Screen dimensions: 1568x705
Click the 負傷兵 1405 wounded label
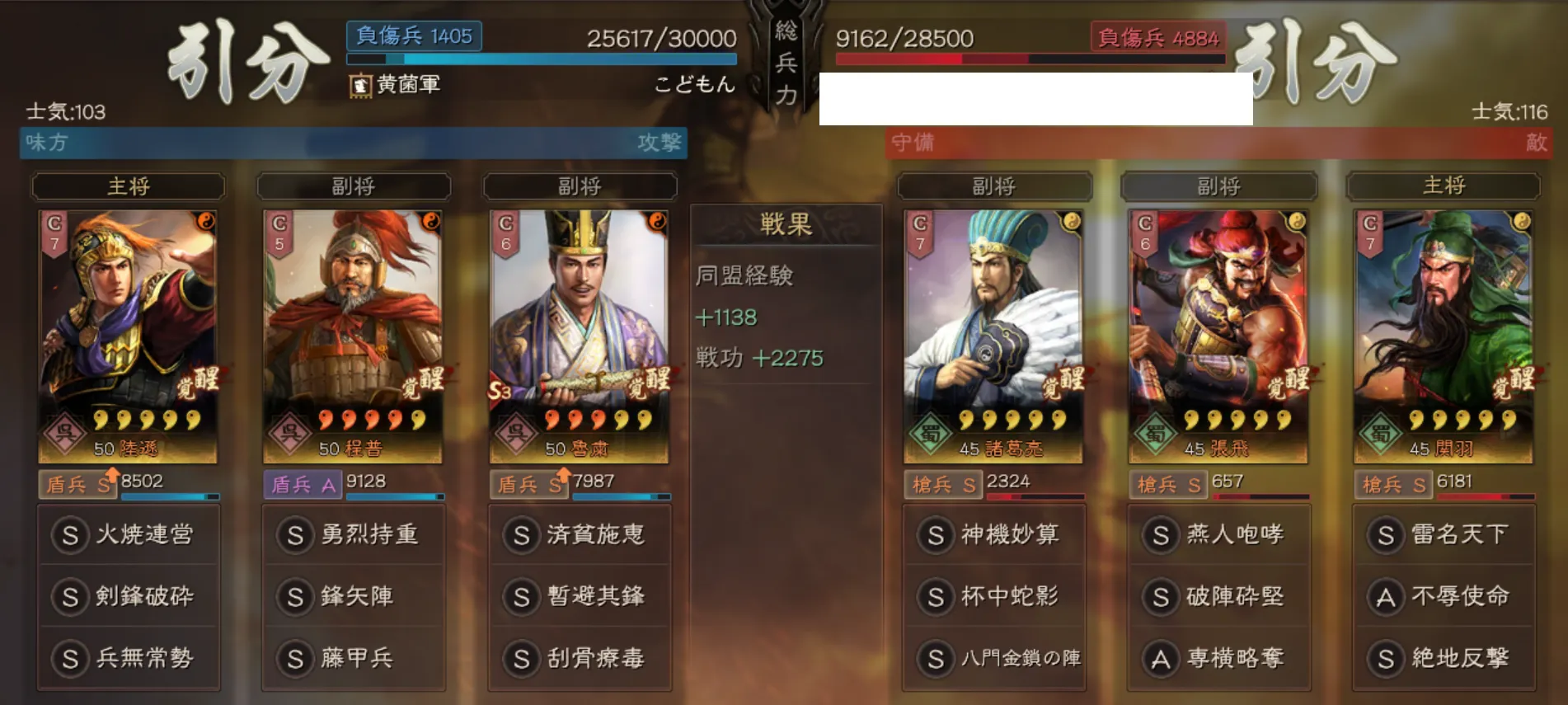tap(414, 36)
